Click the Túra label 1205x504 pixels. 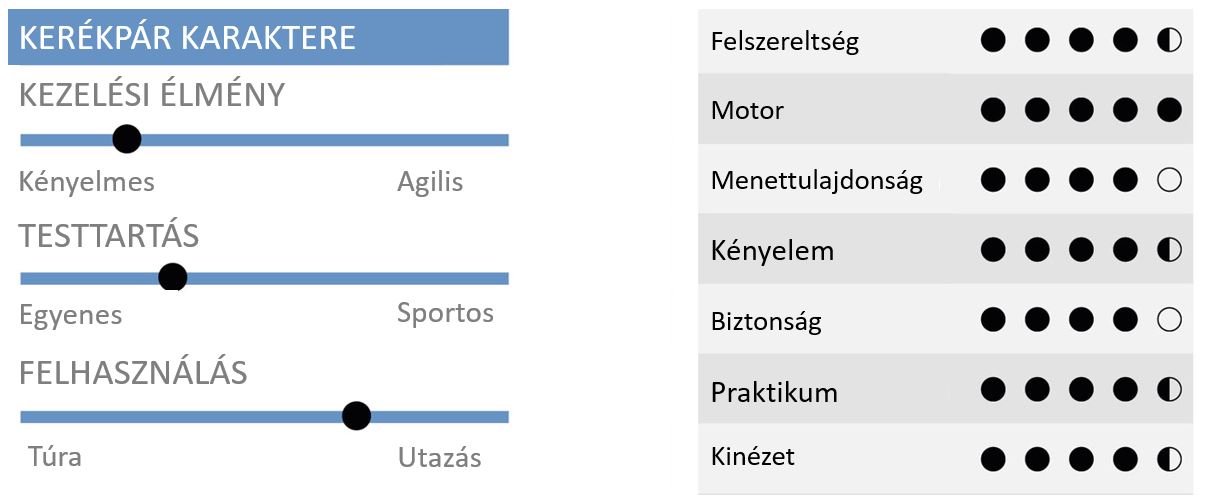[54, 457]
